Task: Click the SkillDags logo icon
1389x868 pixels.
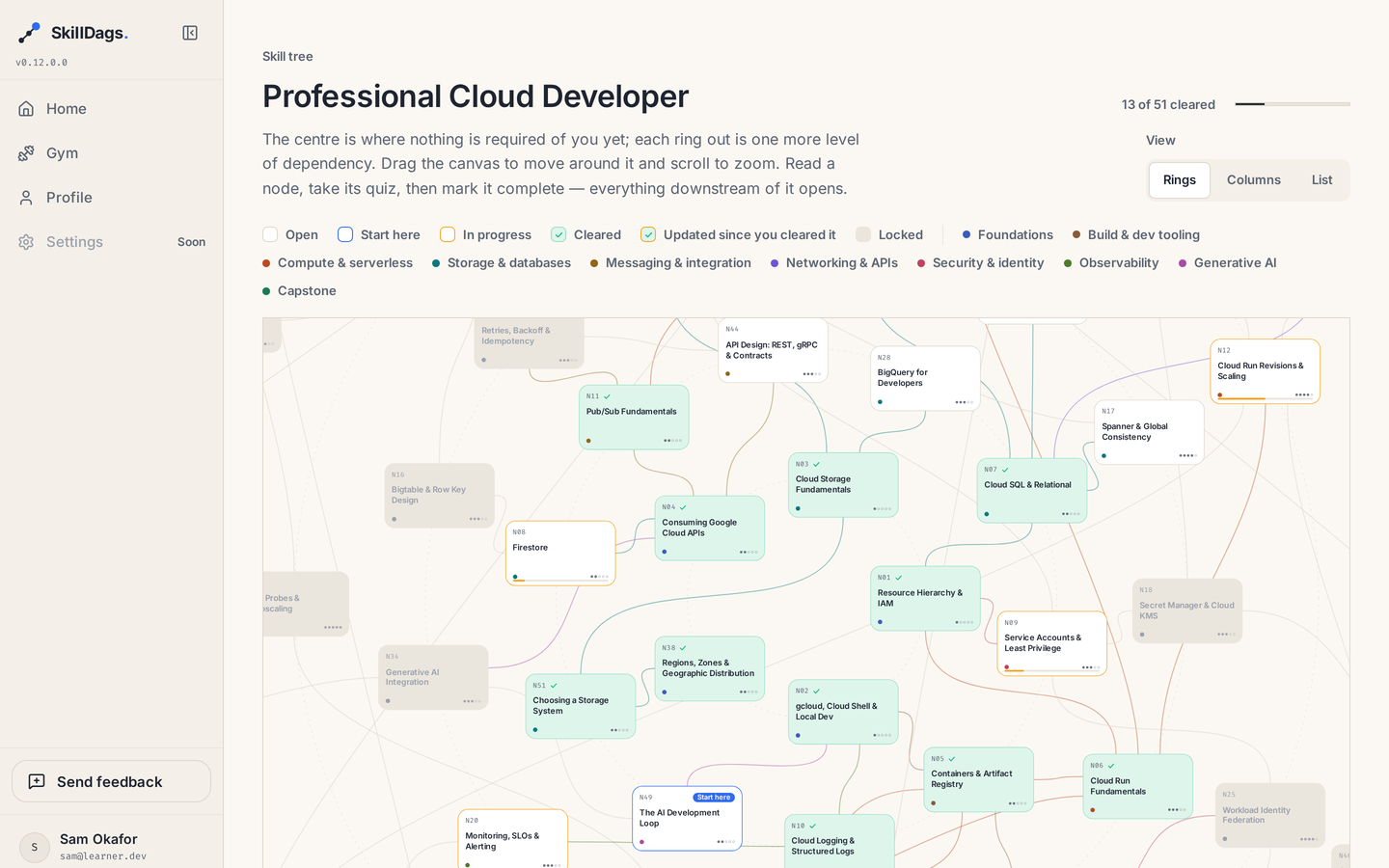Action: (x=29, y=33)
